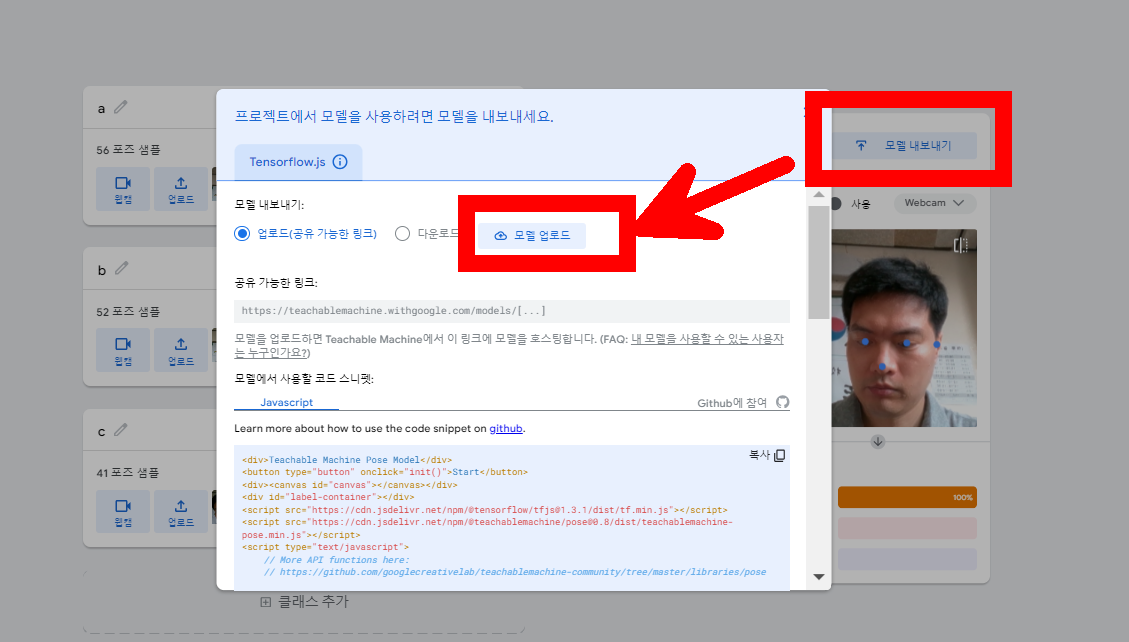1129x642 pixels.
Task: Open FAQ link about who can use the model
Action: [x=509, y=345]
